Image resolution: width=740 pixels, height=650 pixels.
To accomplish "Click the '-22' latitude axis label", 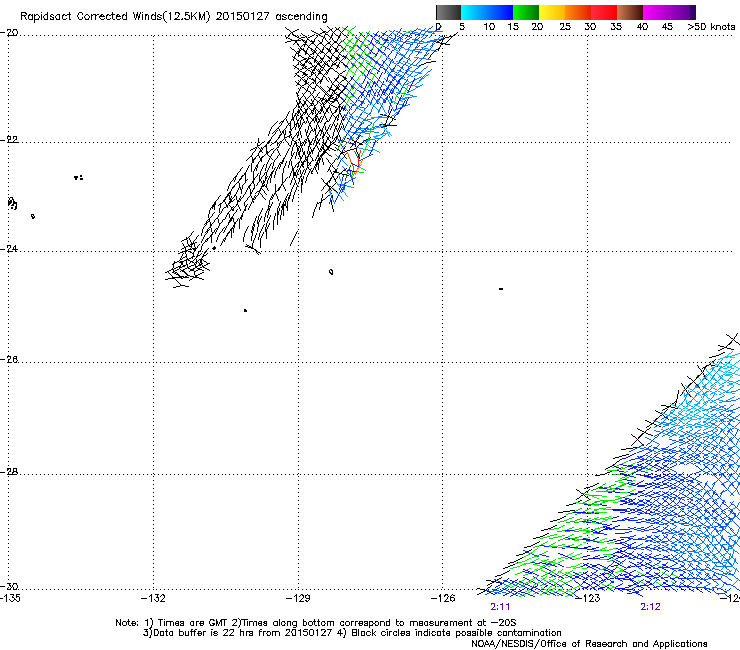I will point(9,139).
